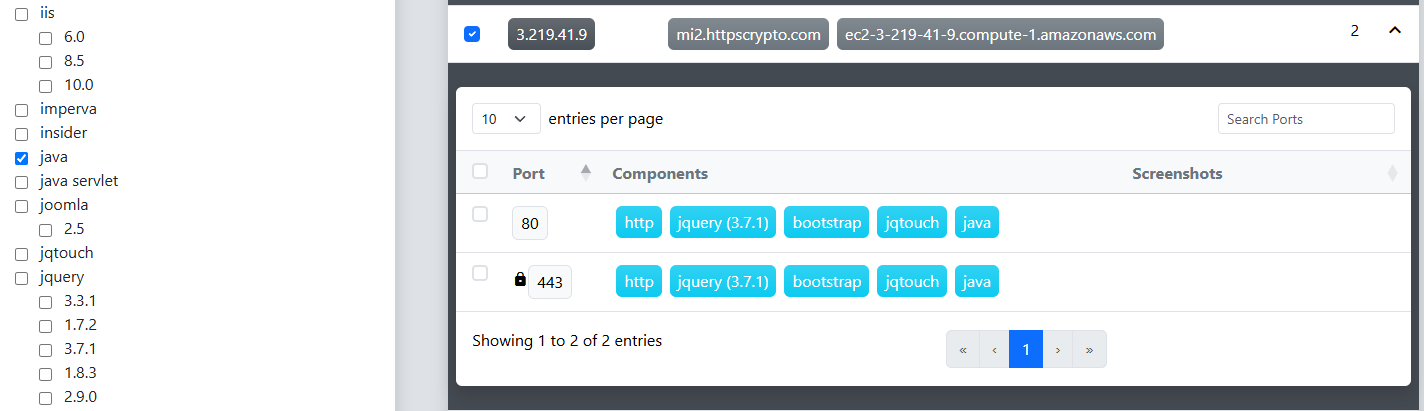The height and width of the screenshot is (411, 1424).
Task: Click bootstrap tag in port 80 row
Action: [827, 223]
